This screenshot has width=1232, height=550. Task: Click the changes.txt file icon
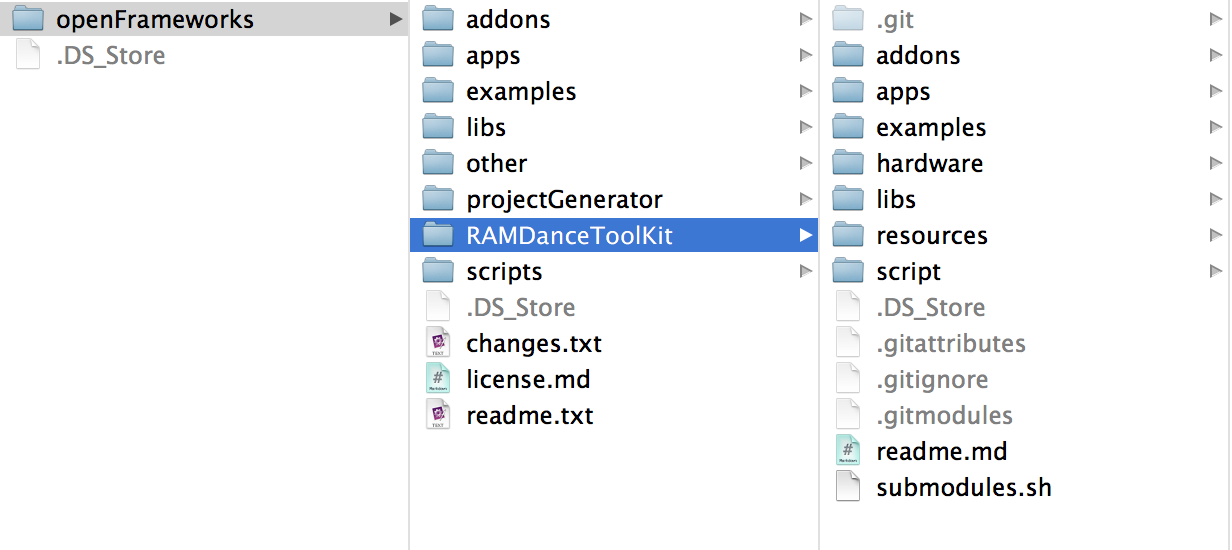438,343
